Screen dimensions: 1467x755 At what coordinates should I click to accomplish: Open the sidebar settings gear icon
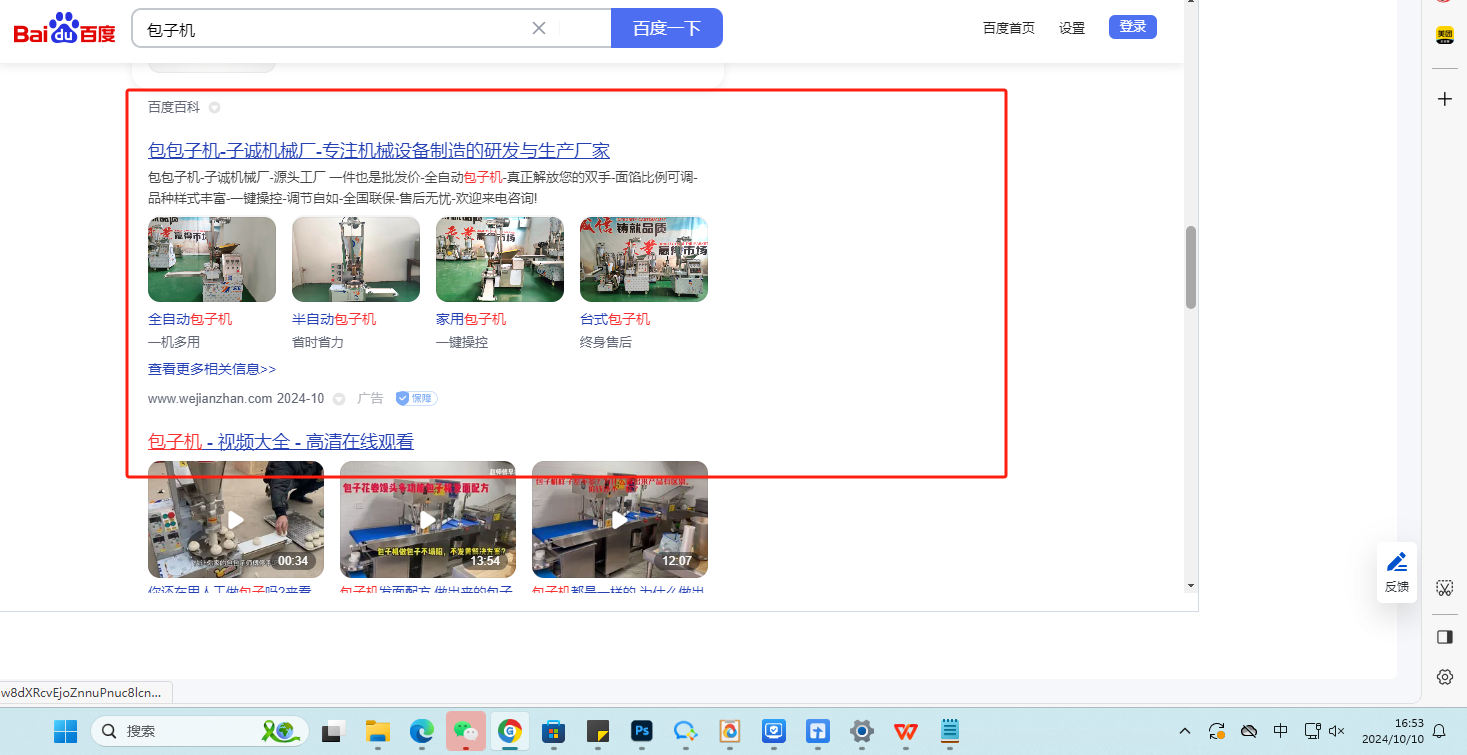1445,677
